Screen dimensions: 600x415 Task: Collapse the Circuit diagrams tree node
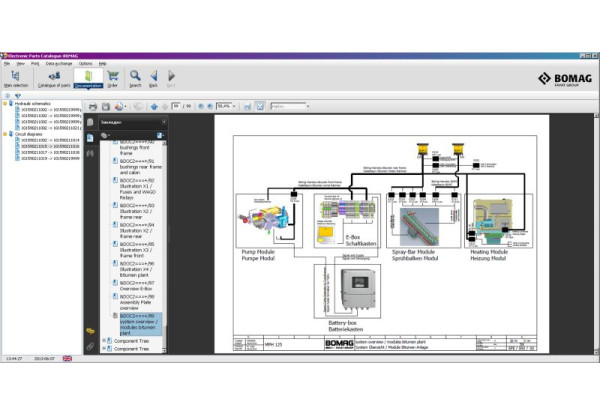point(4,134)
